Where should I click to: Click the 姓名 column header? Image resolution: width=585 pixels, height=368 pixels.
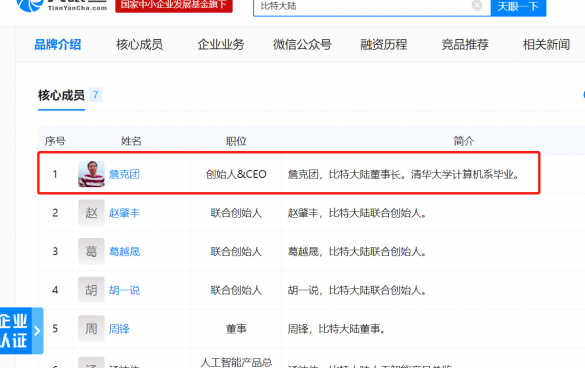(131, 141)
